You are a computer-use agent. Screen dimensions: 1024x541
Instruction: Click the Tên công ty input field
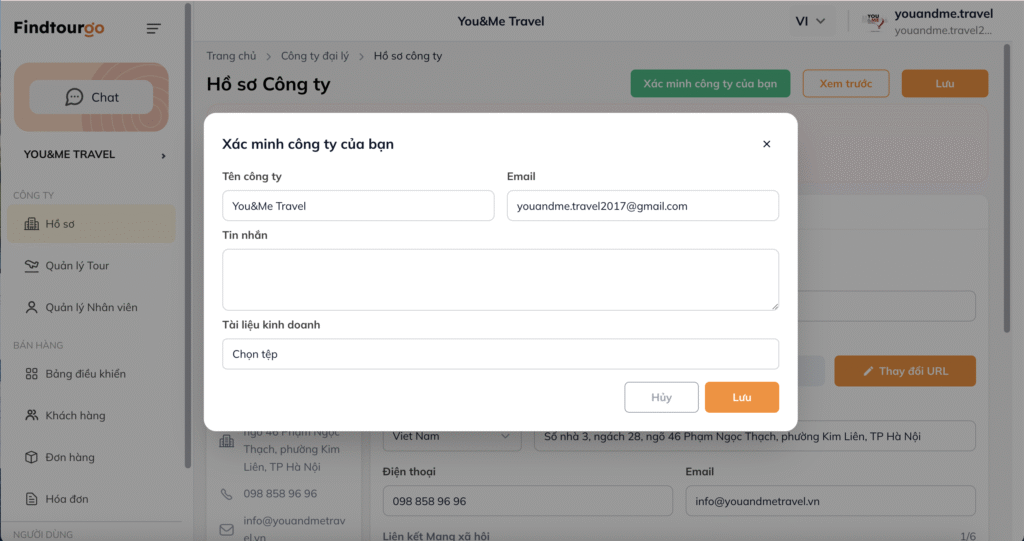358,206
